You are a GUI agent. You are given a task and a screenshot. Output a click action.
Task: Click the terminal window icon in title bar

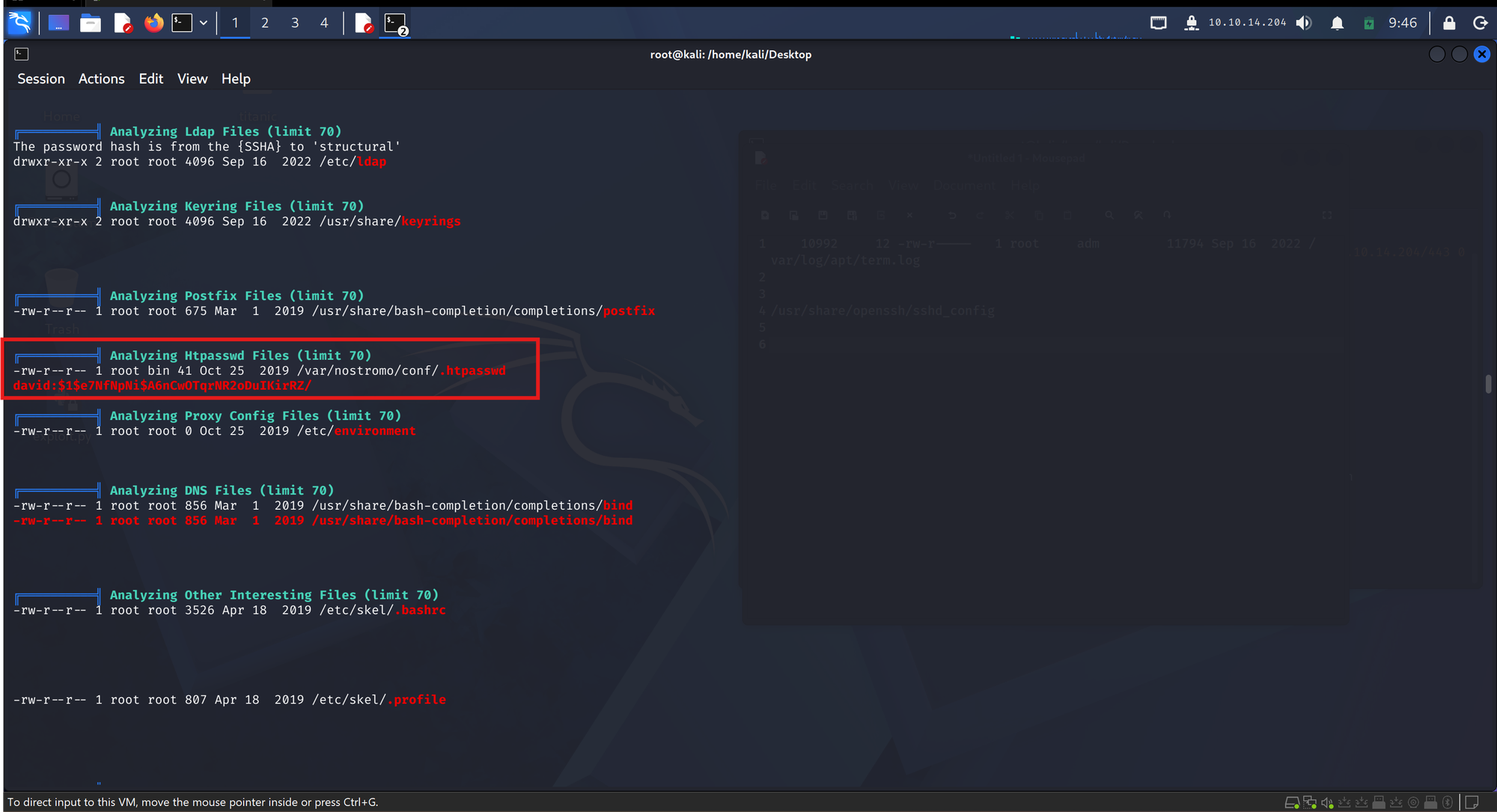[x=22, y=54]
